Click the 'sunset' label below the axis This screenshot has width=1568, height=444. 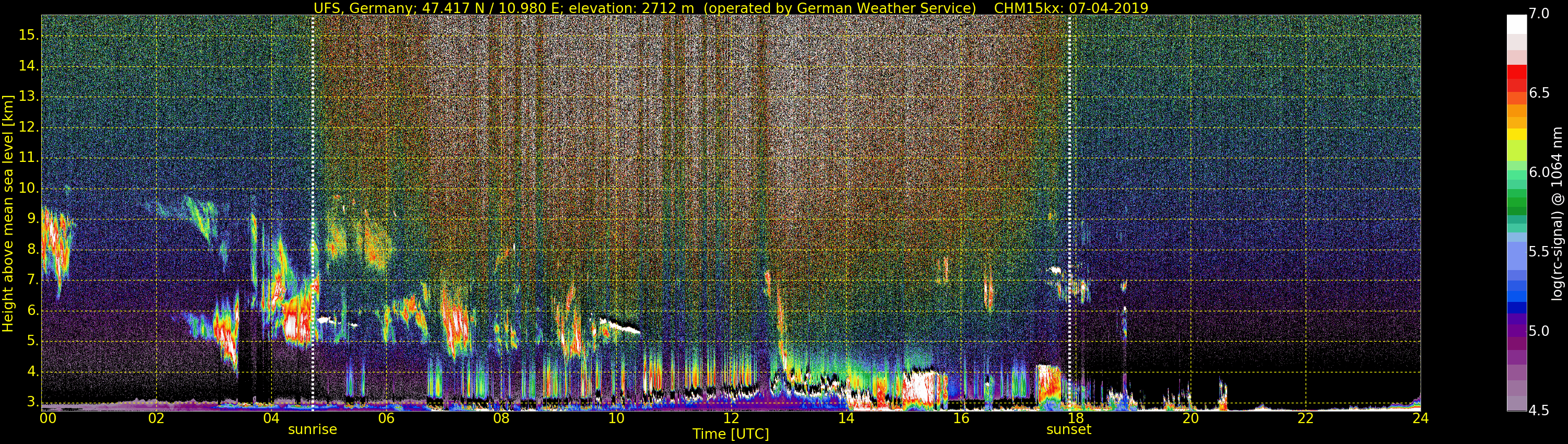[1069, 429]
